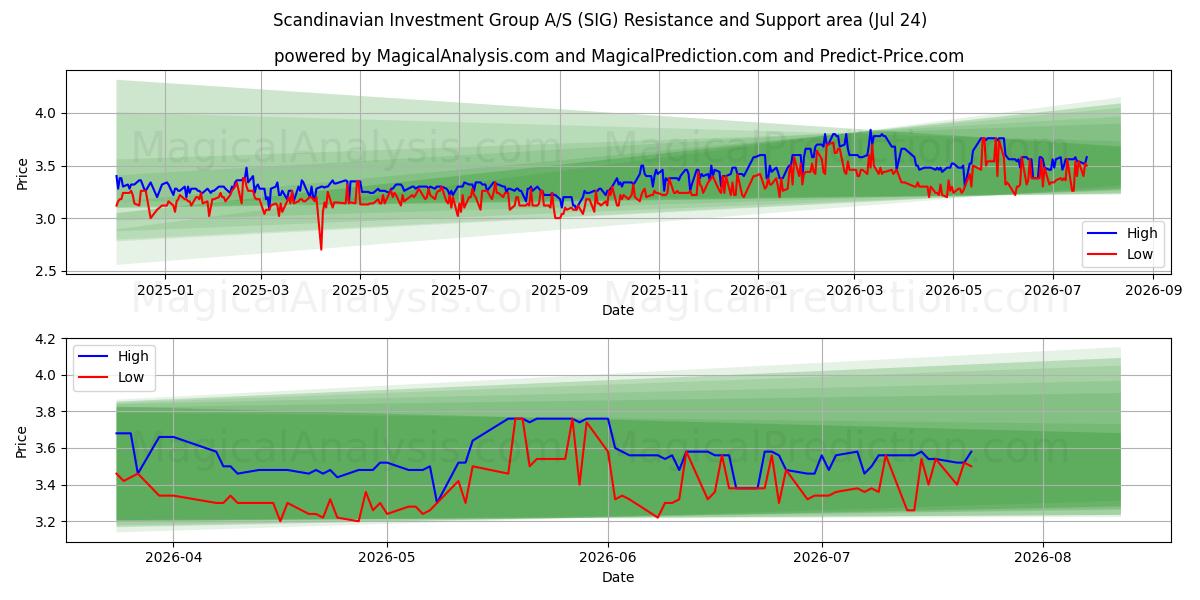This screenshot has width=1200, height=600.
Task: Click the upper chart 'Date' axis label
Action: click(x=618, y=311)
